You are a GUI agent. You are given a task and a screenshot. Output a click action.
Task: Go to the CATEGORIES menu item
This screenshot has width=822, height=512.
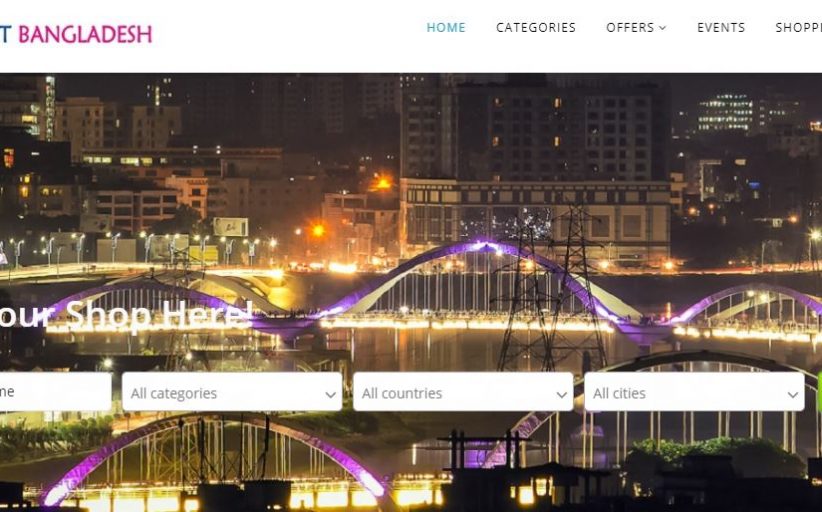click(x=536, y=28)
